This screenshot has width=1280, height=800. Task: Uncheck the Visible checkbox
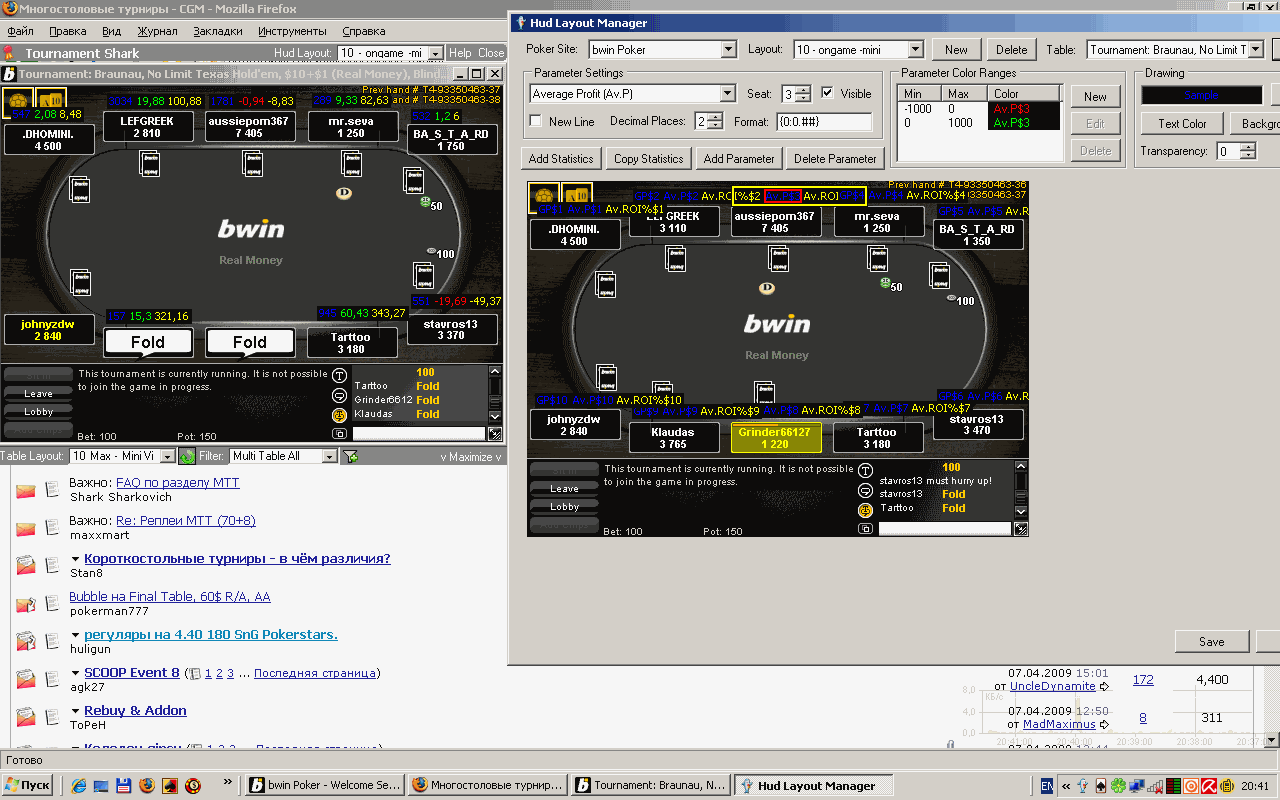[x=827, y=93]
